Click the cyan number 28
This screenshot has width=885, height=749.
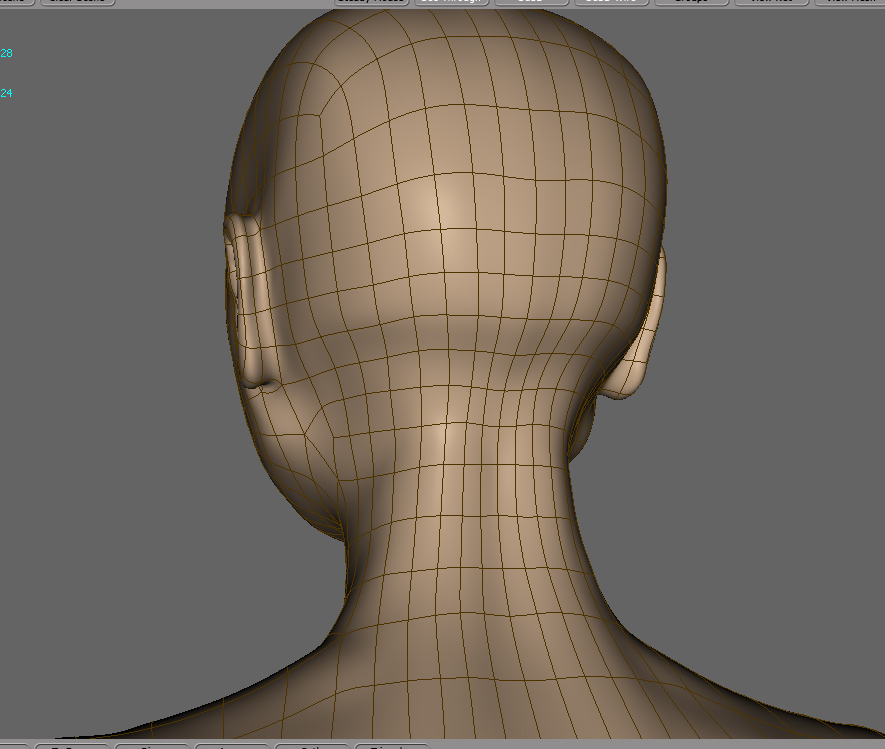point(6,53)
